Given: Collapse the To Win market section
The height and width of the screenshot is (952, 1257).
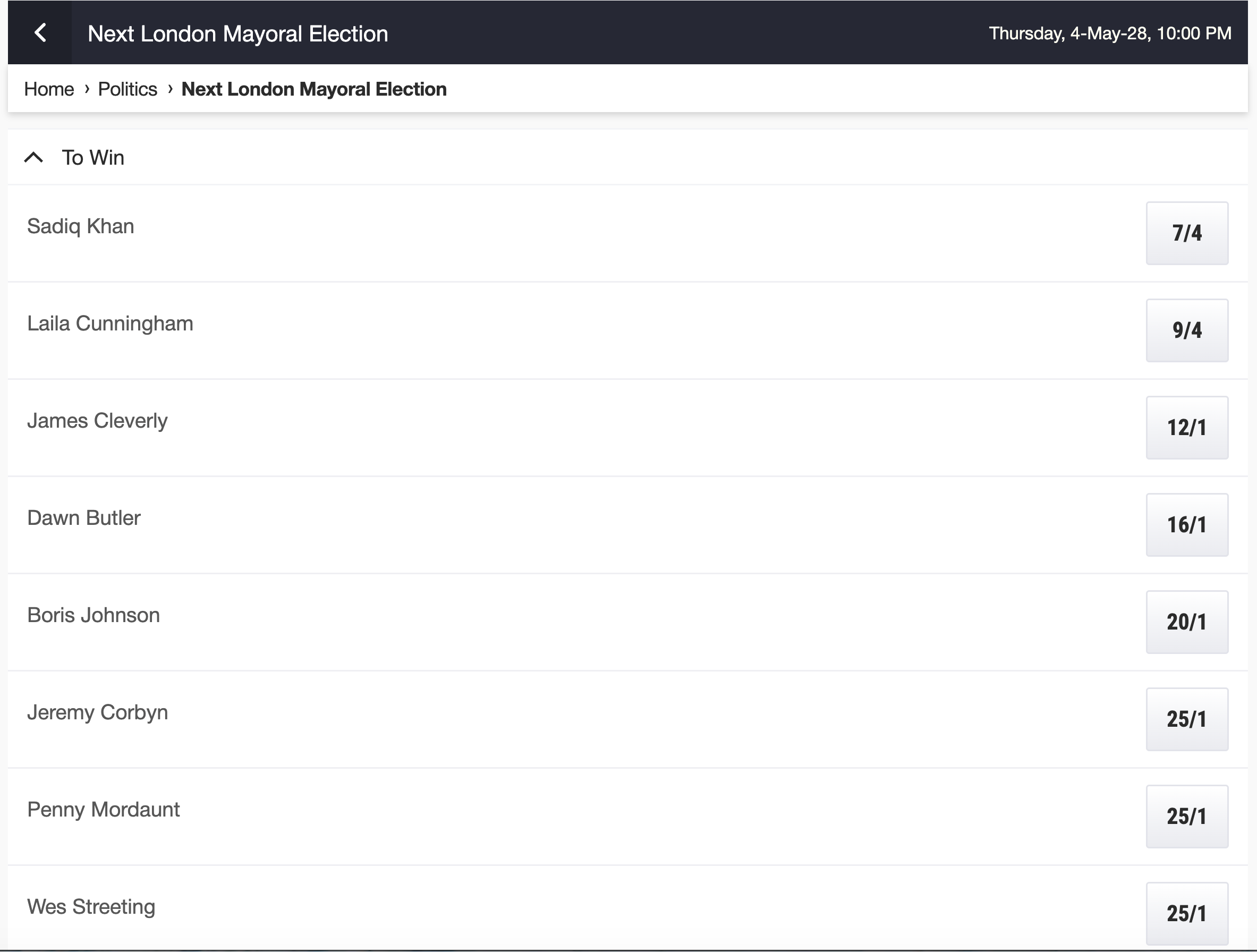Looking at the screenshot, I should 33,157.
